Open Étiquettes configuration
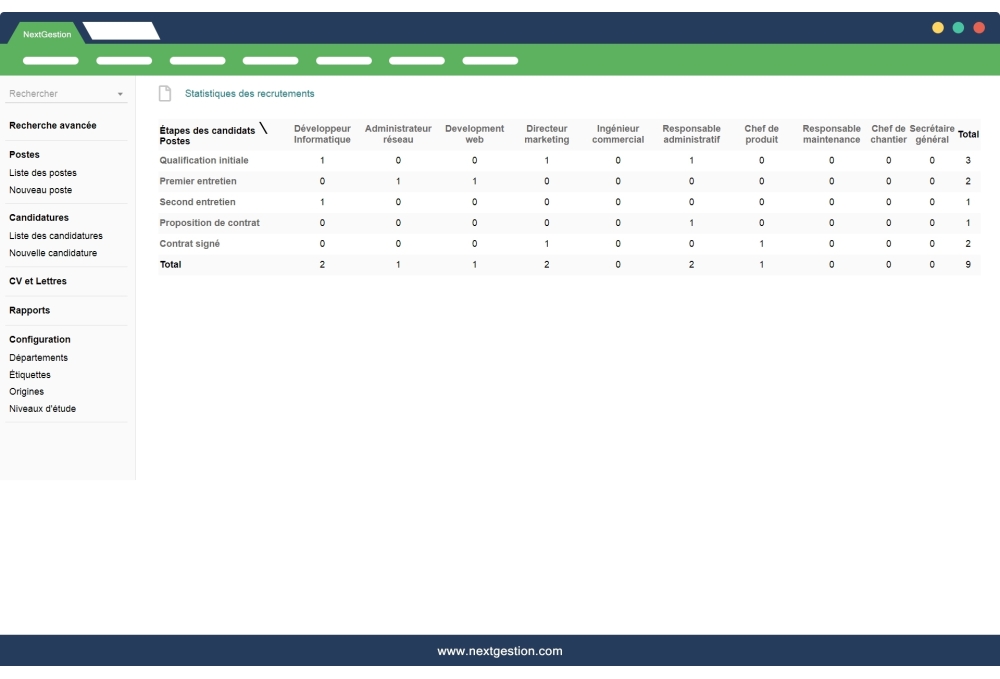Viewport: 1000px width, 679px height. point(28,374)
